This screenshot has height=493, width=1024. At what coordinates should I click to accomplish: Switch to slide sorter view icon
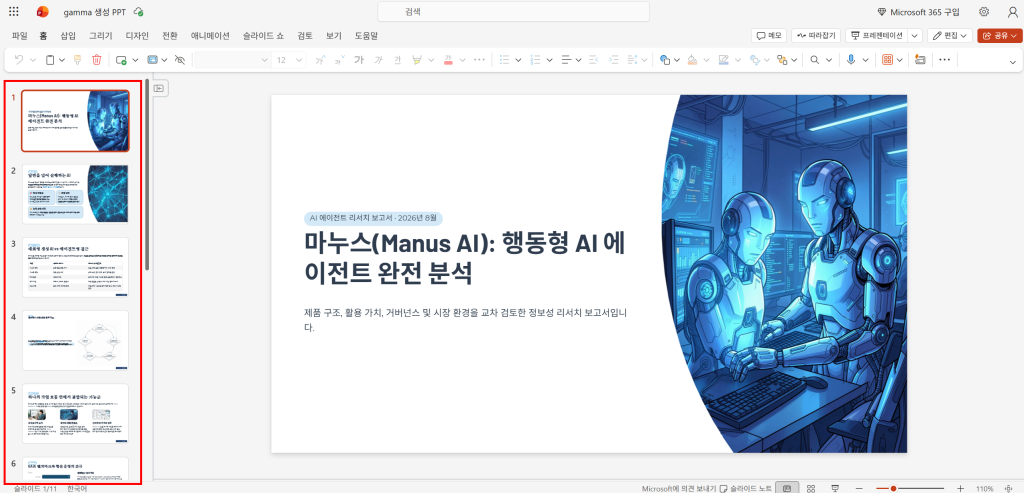[x=810, y=488]
